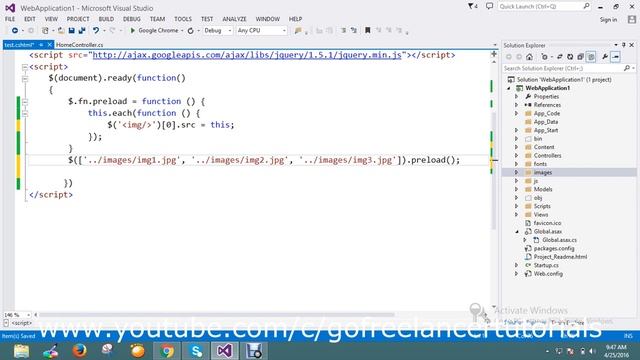Viewport: 640px width, 360px height.
Task: Open Google Chrome from the taskbar
Action: (x=167, y=351)
